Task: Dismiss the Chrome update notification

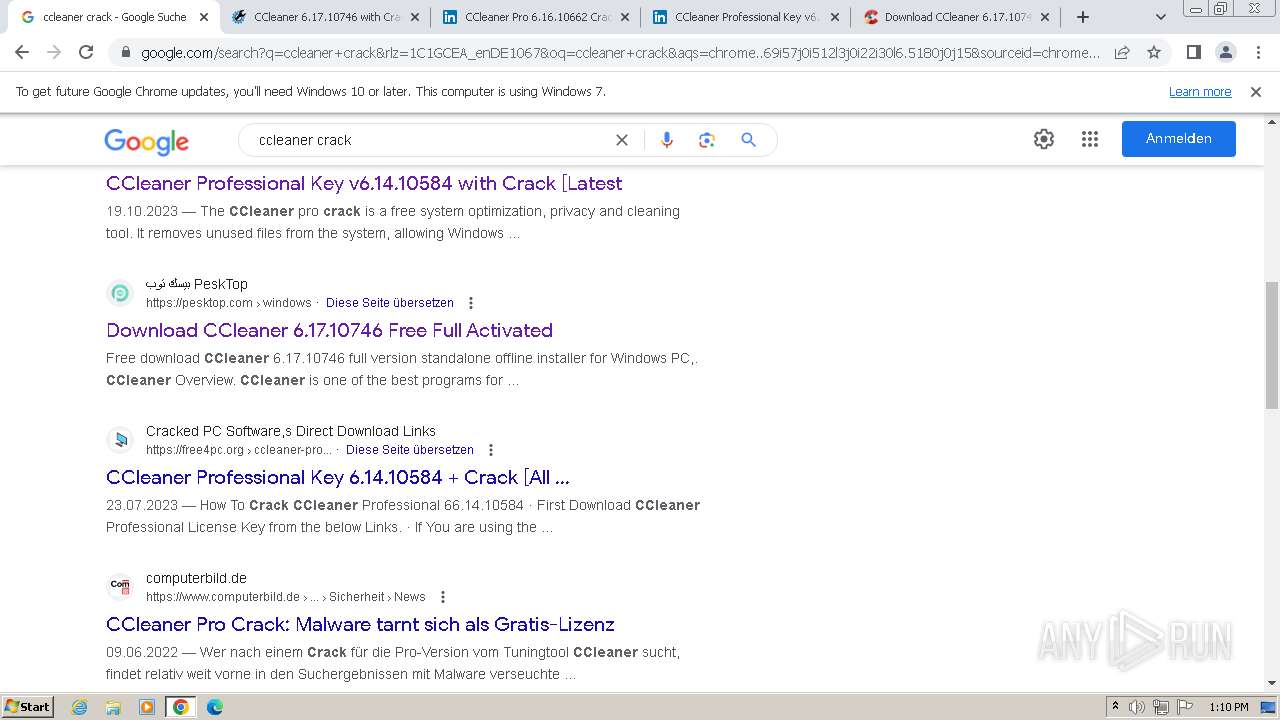Action: click(x=1256, y=92)
